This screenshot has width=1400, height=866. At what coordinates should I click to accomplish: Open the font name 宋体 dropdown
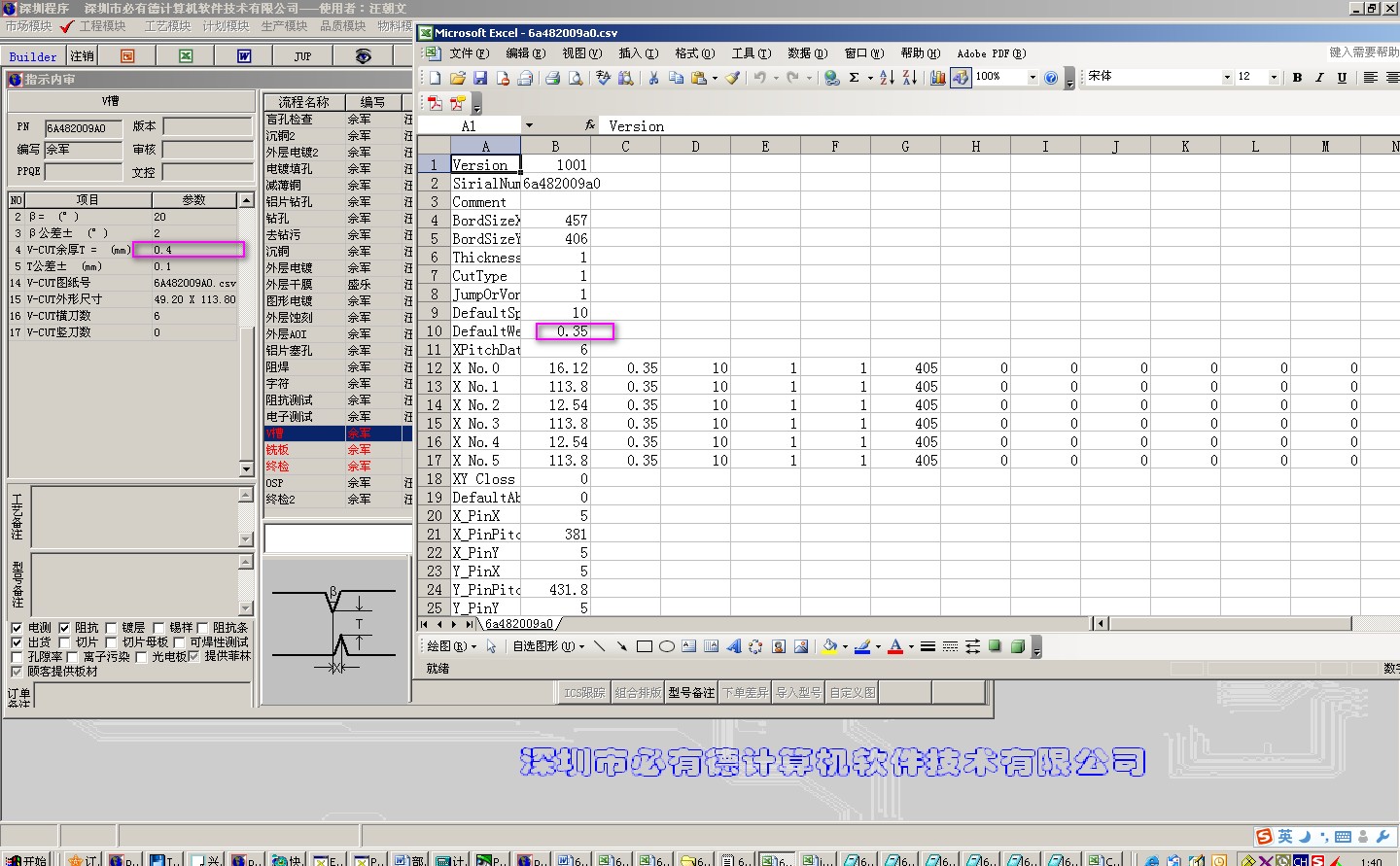pyautogui.click(x=1227, y=78)
